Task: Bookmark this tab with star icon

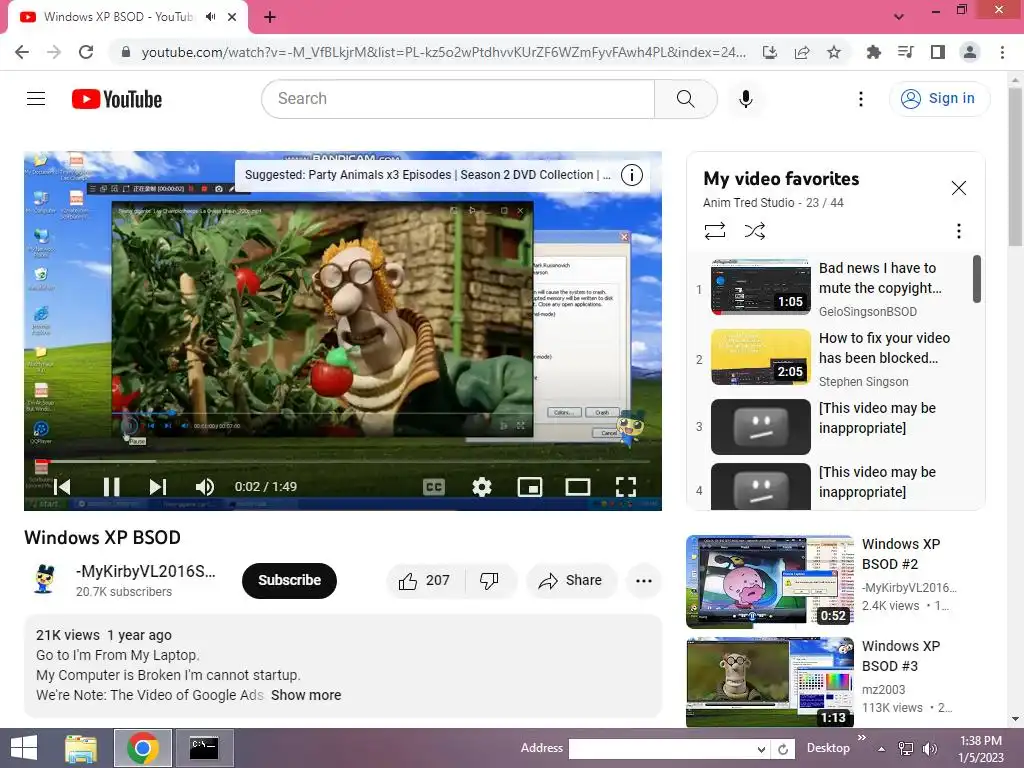Action: pyautogui.click(x=834, y=52)
